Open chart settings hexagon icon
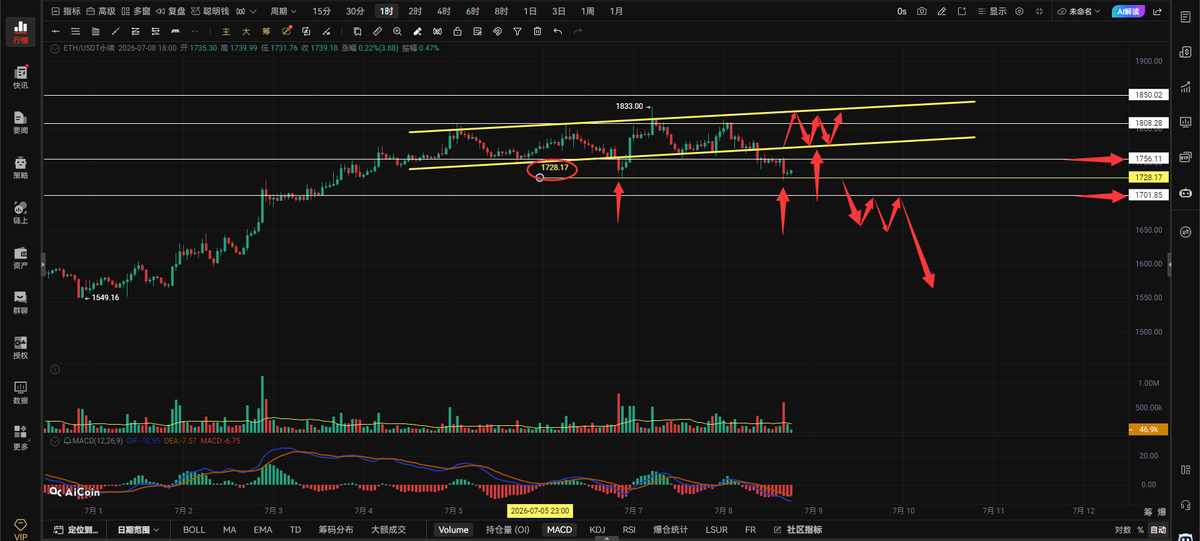 pyautogui.click(x=1020, y=11)
